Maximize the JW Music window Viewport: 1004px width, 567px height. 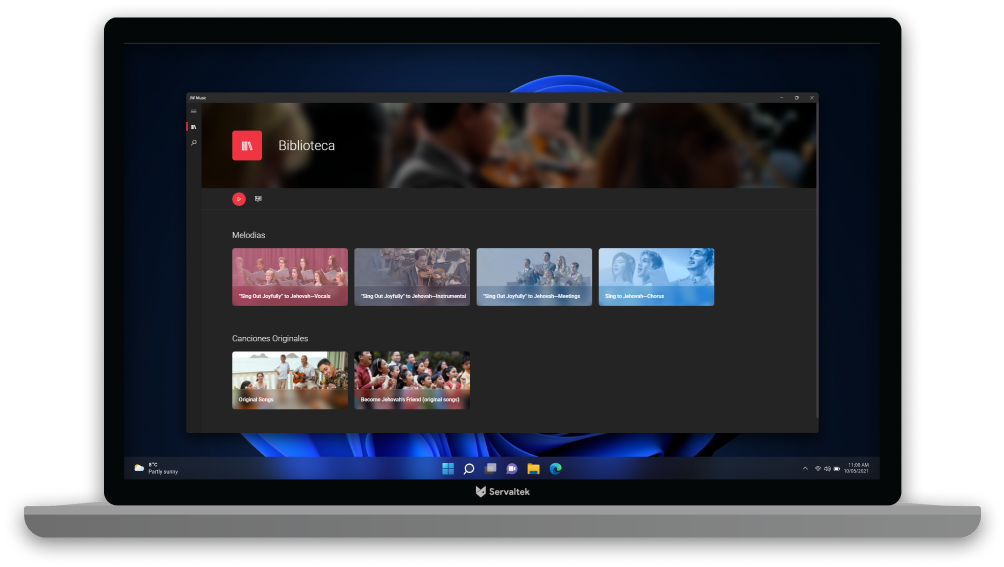click(797, 98)
